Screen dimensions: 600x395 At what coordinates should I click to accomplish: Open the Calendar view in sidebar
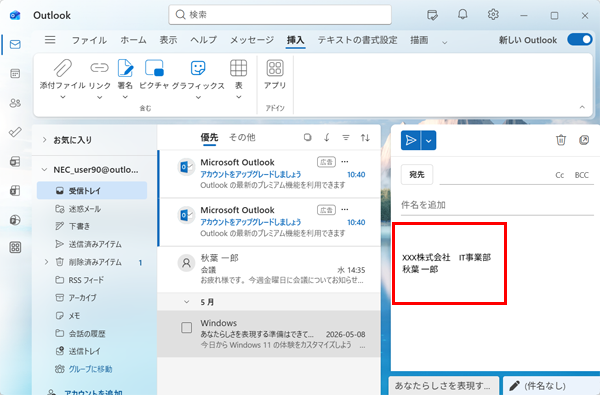[15, 73]
